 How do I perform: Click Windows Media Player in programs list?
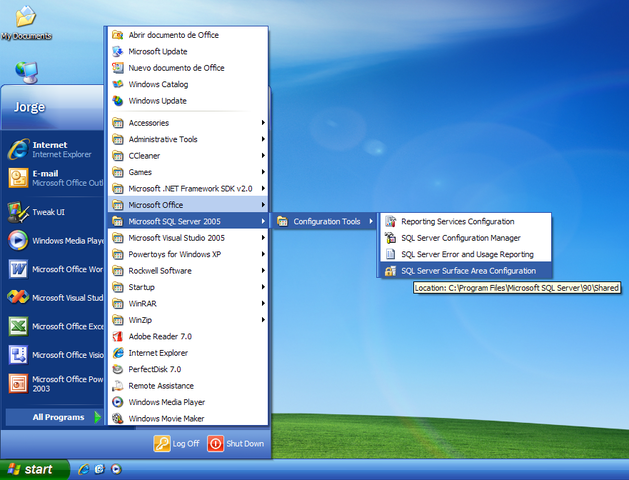188,402
